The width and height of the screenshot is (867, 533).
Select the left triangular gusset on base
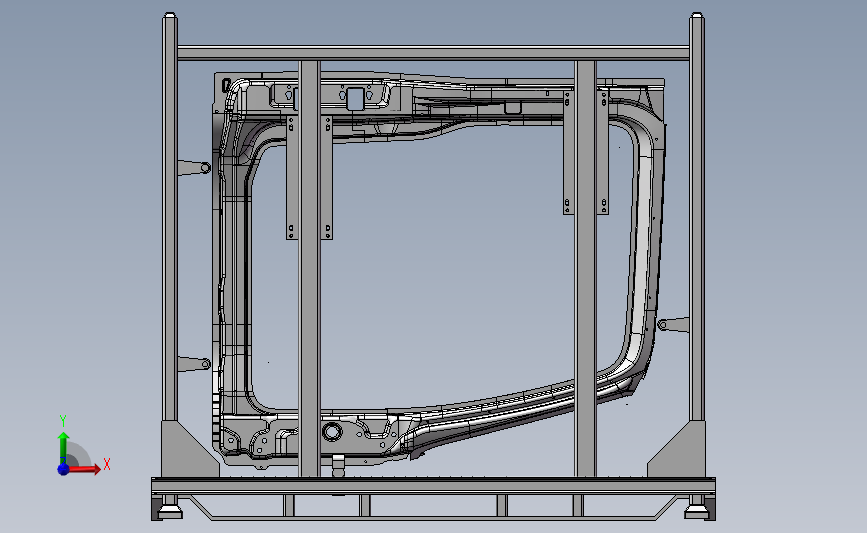189,450
